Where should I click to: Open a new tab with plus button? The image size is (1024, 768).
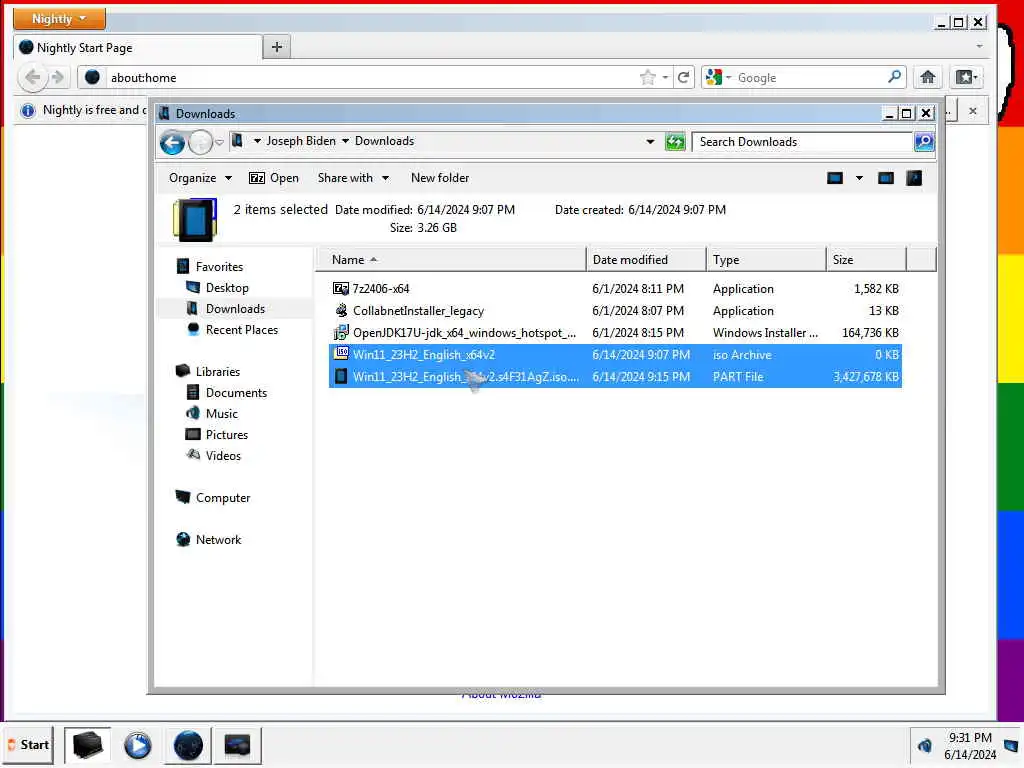pyautogui.click(x=277, y=47)
